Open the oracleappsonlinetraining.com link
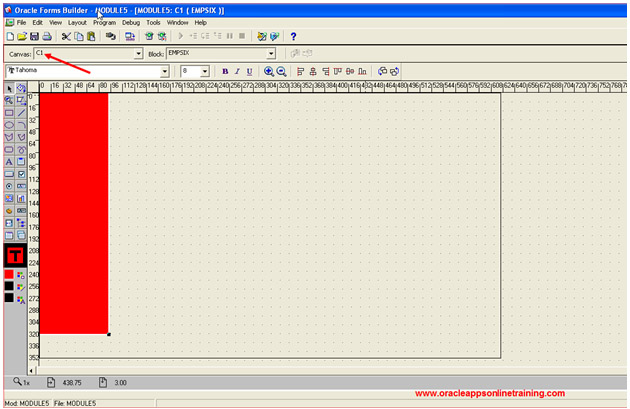The height and width of the screenshot is (409, 630). pos(489,394)
